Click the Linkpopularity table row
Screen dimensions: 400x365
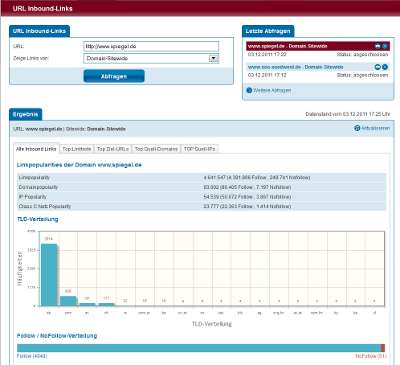tap(201, 178)
